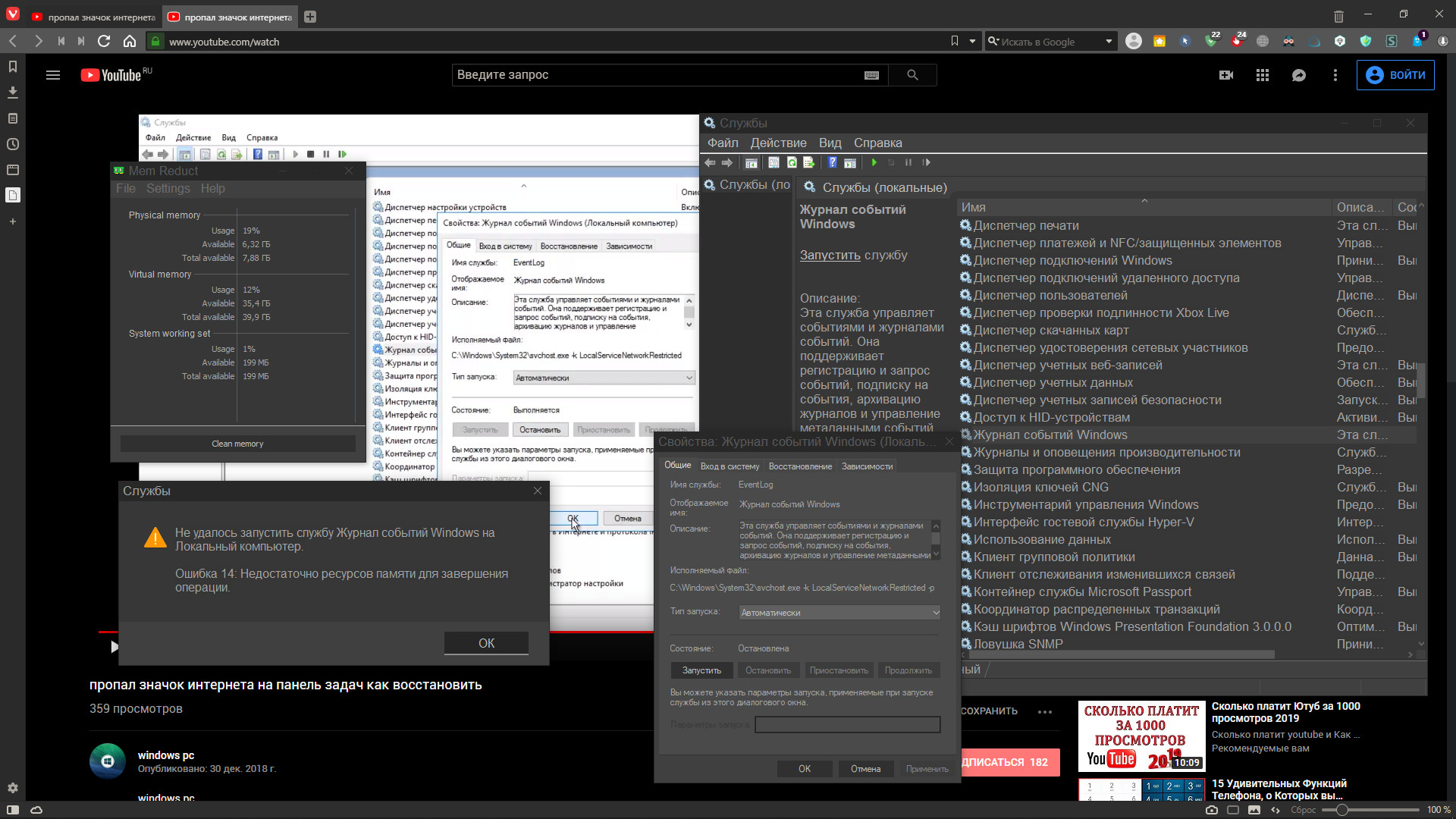1456x819 pixels.
Task: Open YouTube three-dot settings menu
Action: pos(1335,75)
